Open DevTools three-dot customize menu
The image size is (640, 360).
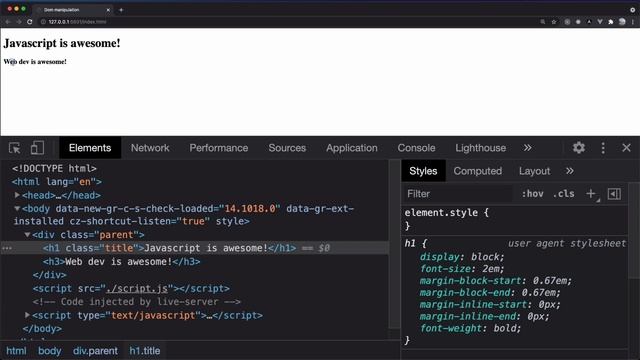[603, 148]
